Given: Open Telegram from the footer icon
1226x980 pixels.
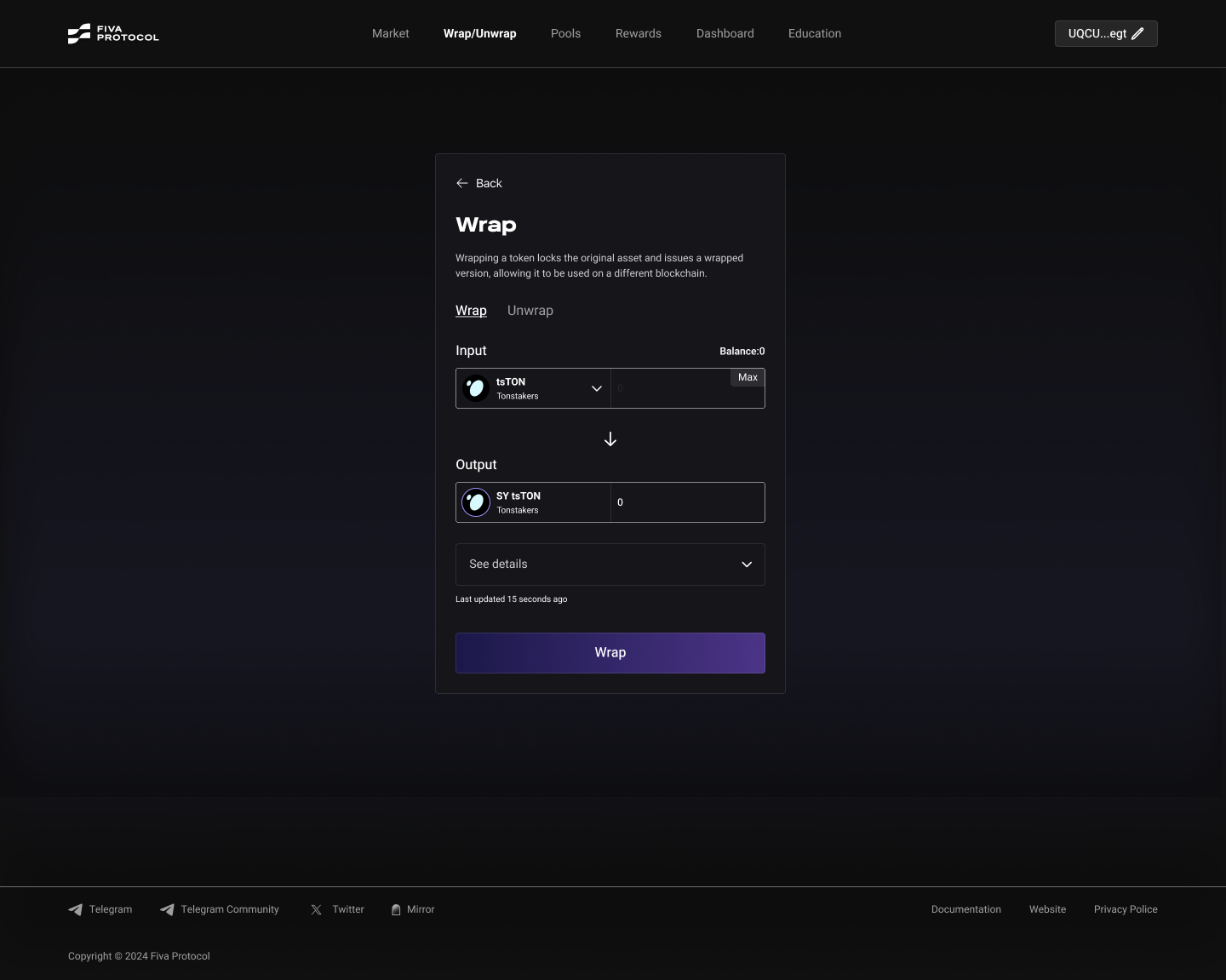Looking at the screenshot, I should (76, 909).
